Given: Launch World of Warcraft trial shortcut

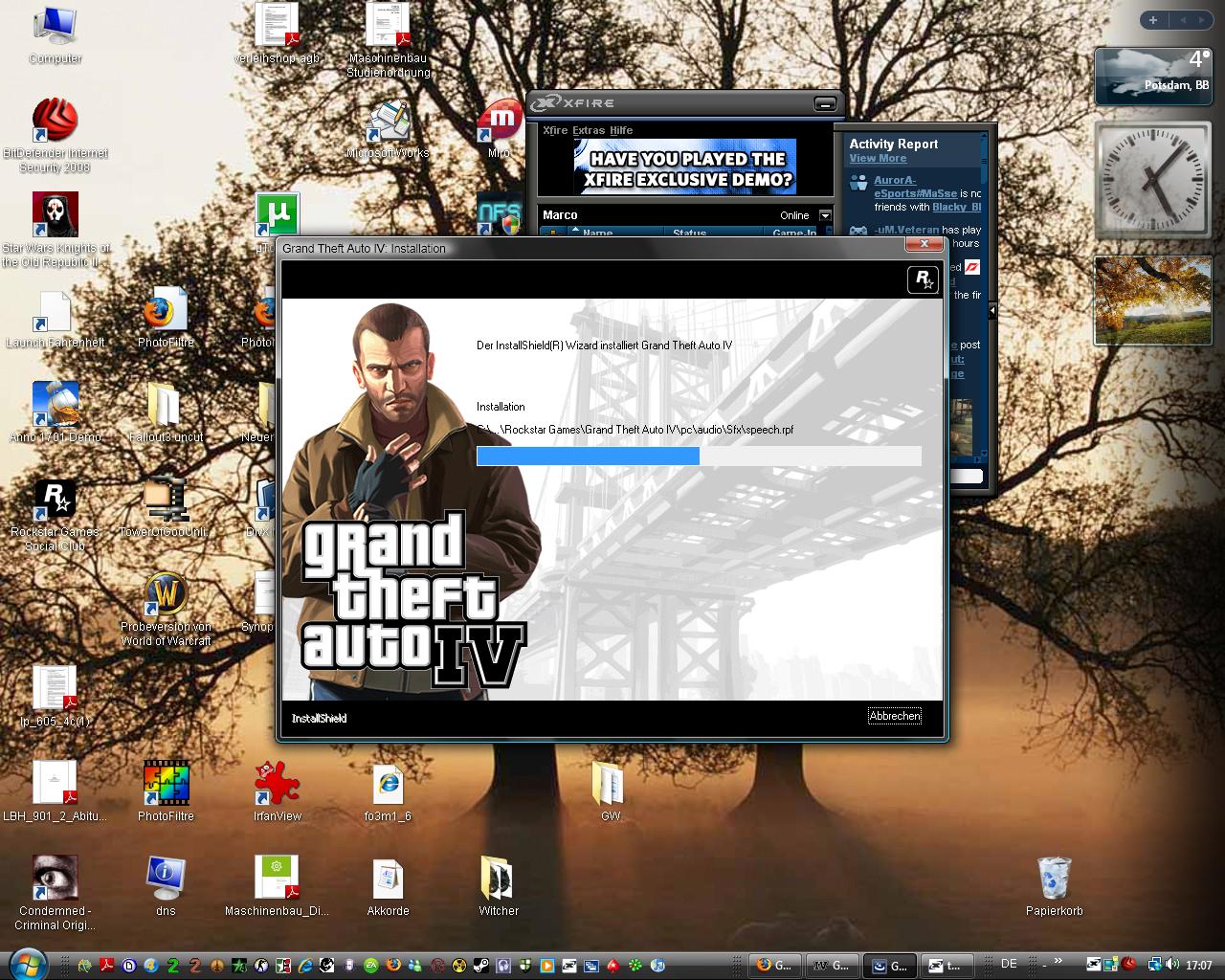Looking at the screenshot, I should (167, 611).
